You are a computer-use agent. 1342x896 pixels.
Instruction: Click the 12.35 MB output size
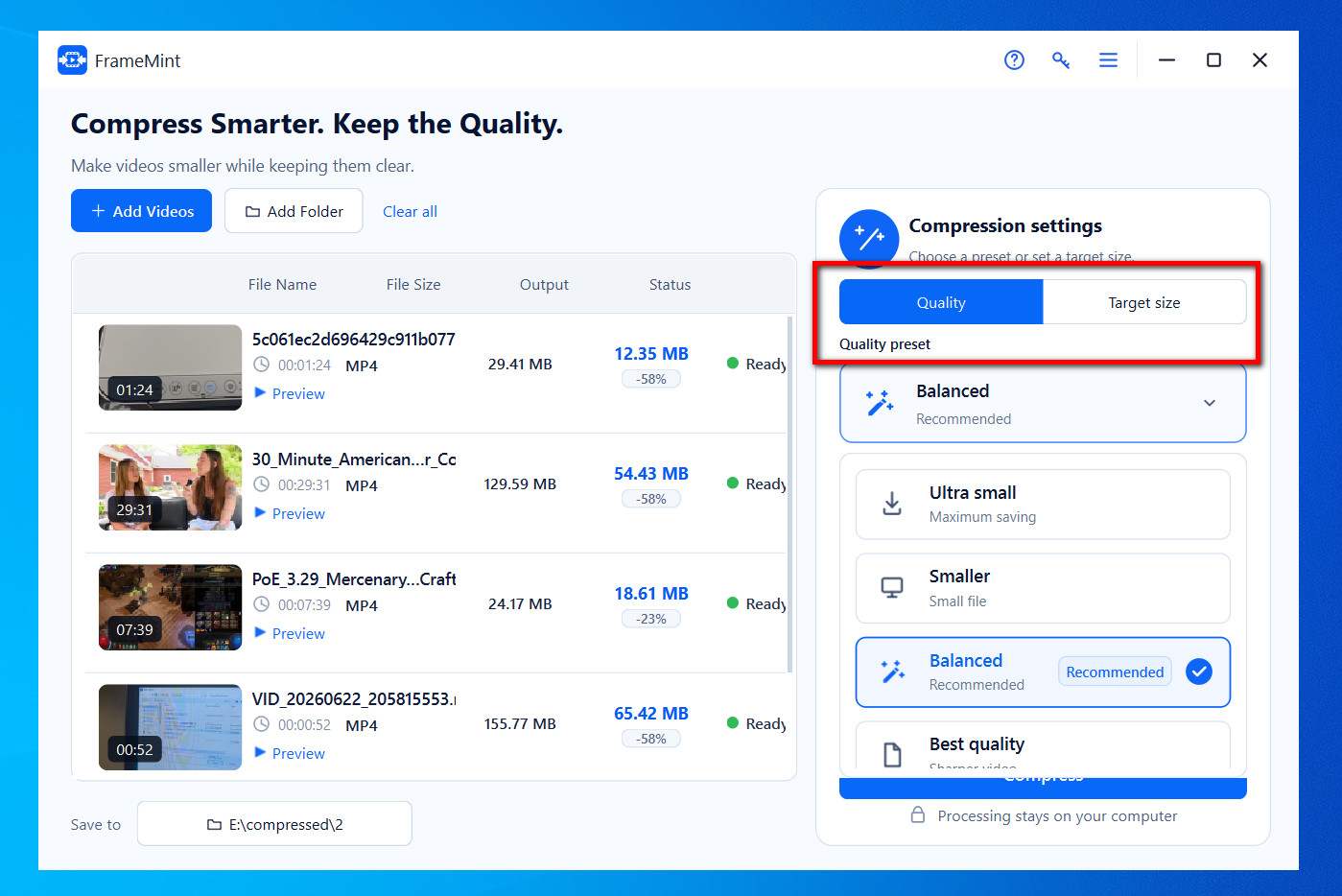(x=651, y=354)
